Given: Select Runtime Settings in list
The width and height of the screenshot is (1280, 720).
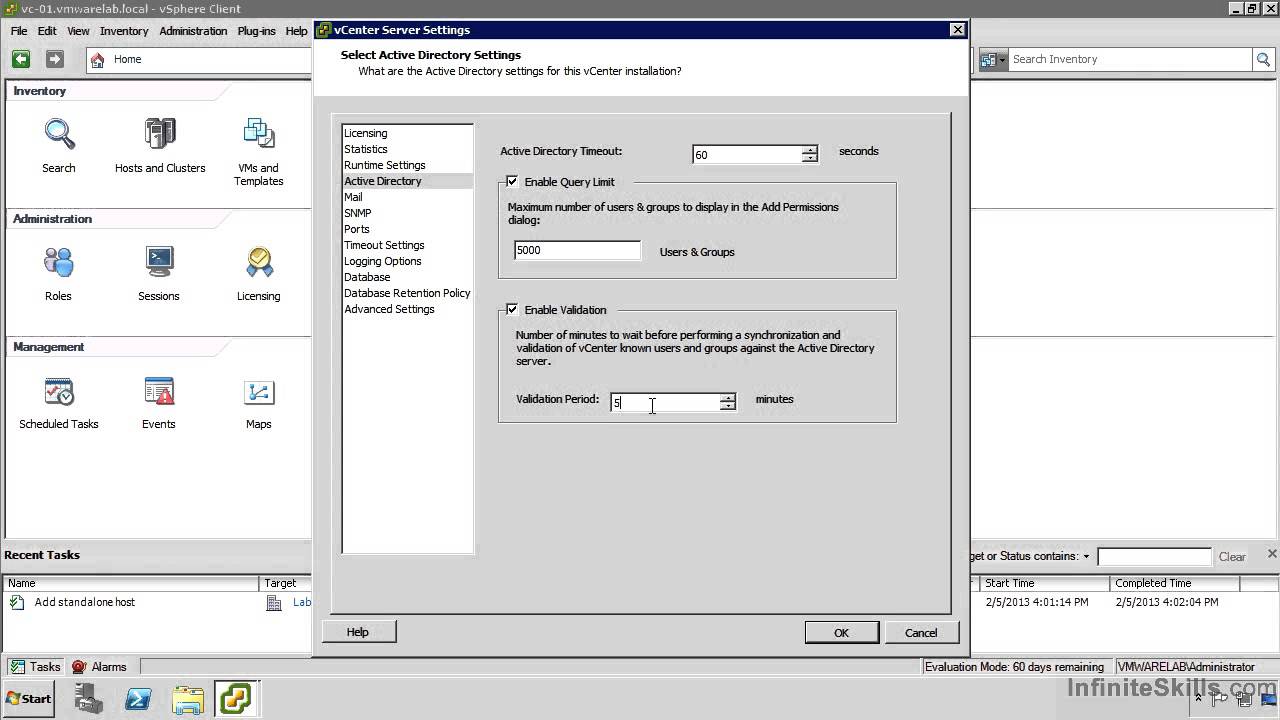Looking at the screenshot, I should (x=407, y=165).
